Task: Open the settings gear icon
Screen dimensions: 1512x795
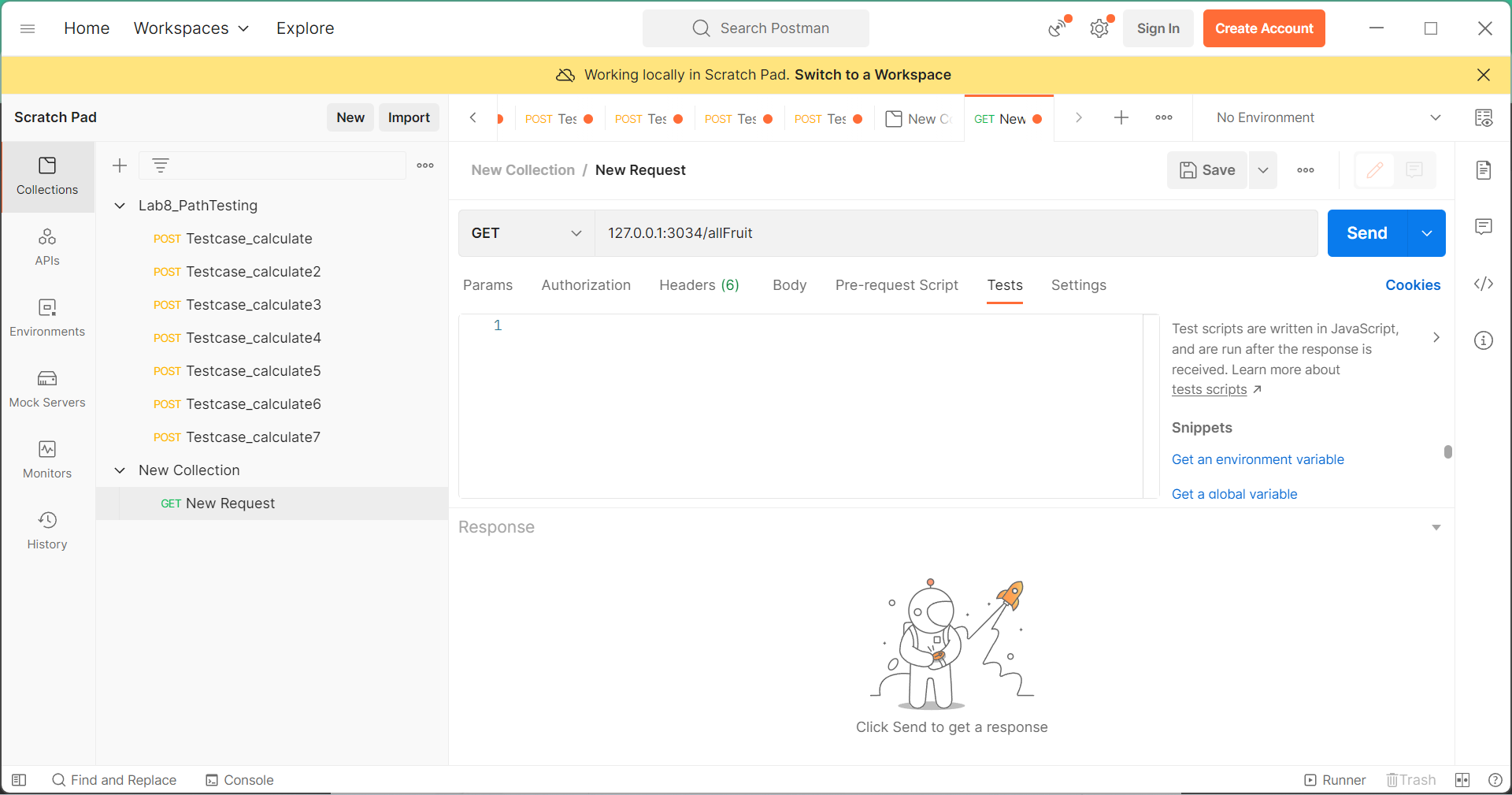Action: (x=1099, y=29)
